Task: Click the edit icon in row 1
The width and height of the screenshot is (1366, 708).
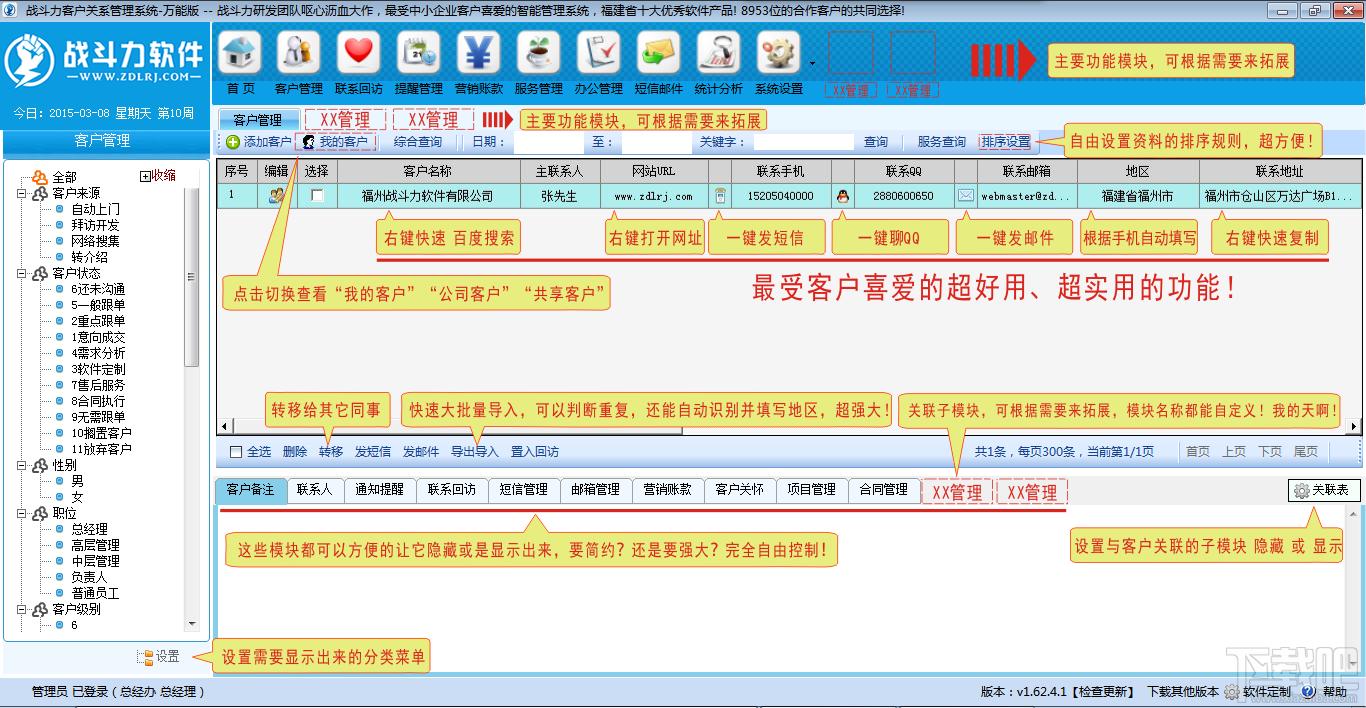Action: [277, 196]
